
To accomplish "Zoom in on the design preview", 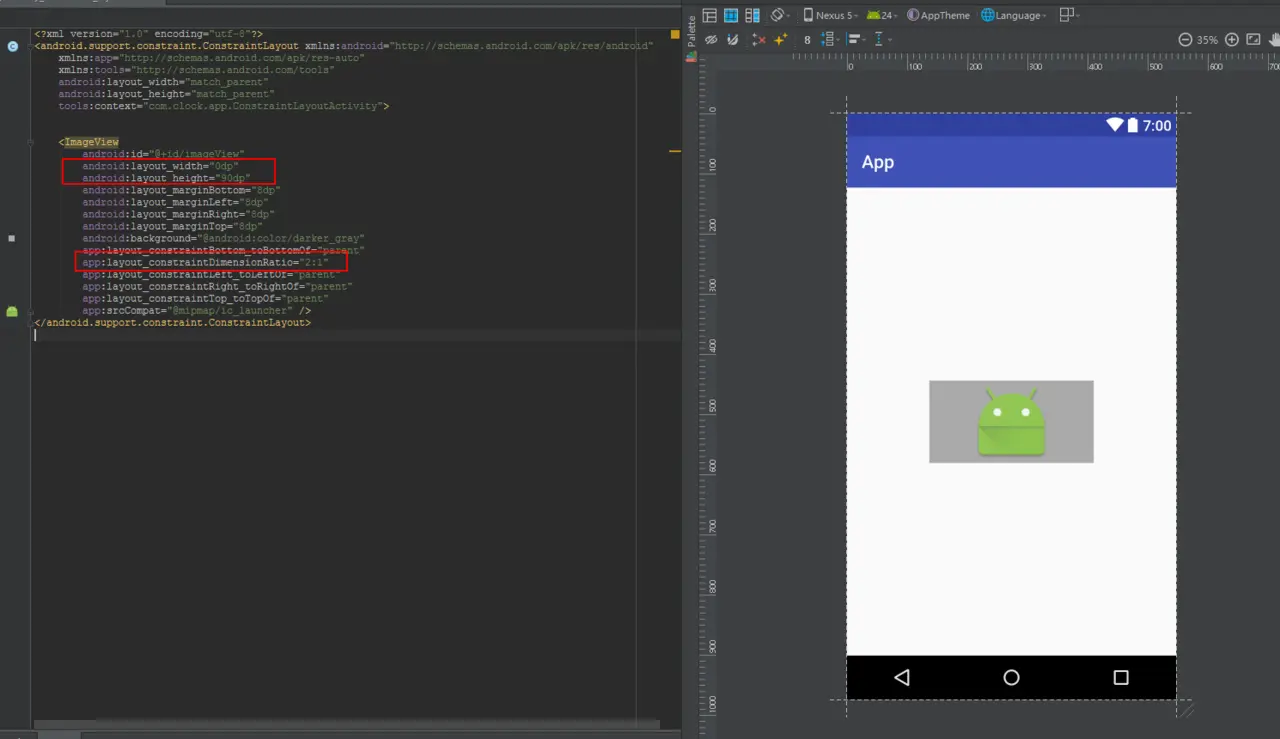I will 1232,40.
